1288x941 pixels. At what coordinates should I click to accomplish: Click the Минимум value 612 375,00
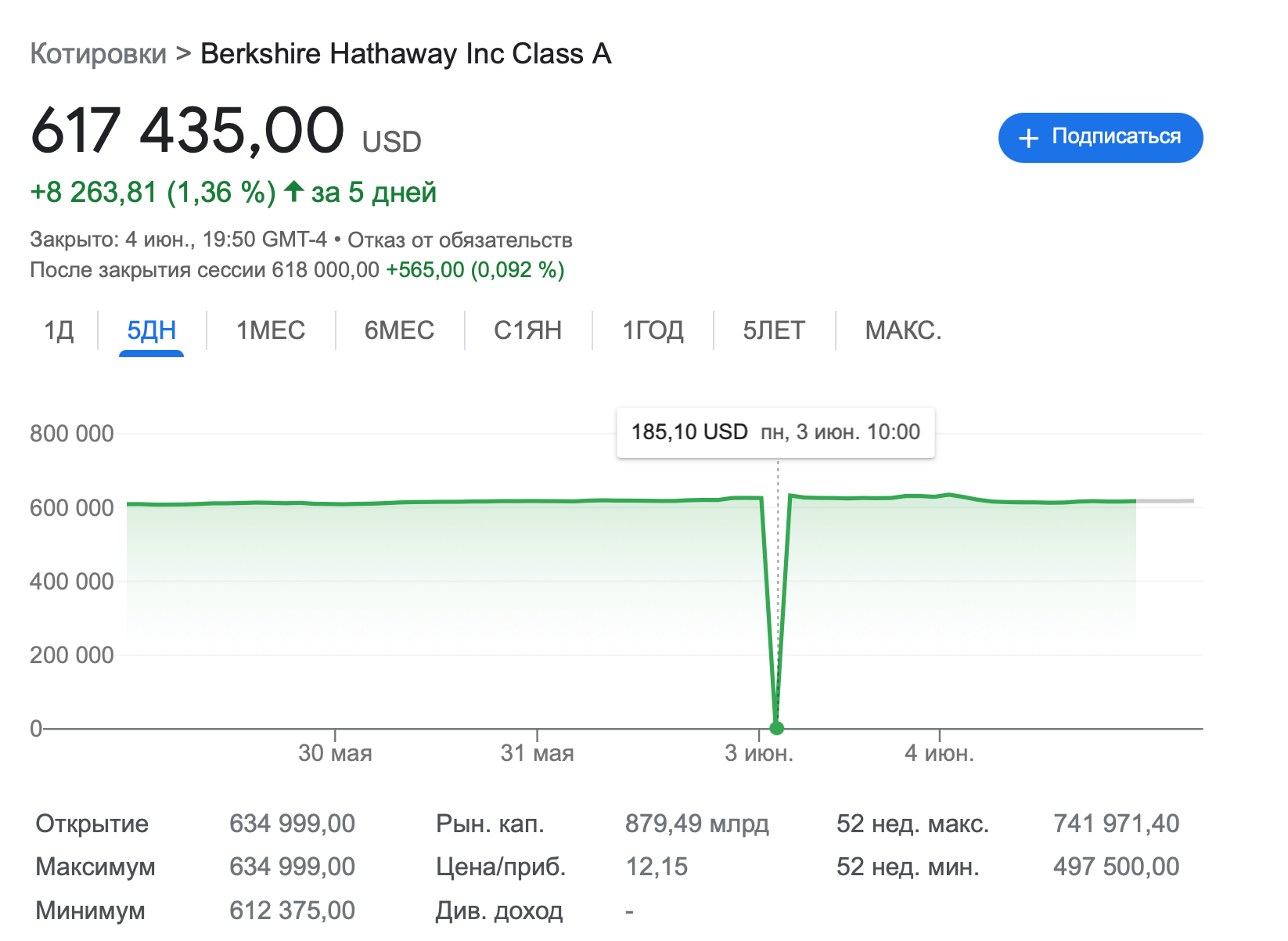point(292,910)
